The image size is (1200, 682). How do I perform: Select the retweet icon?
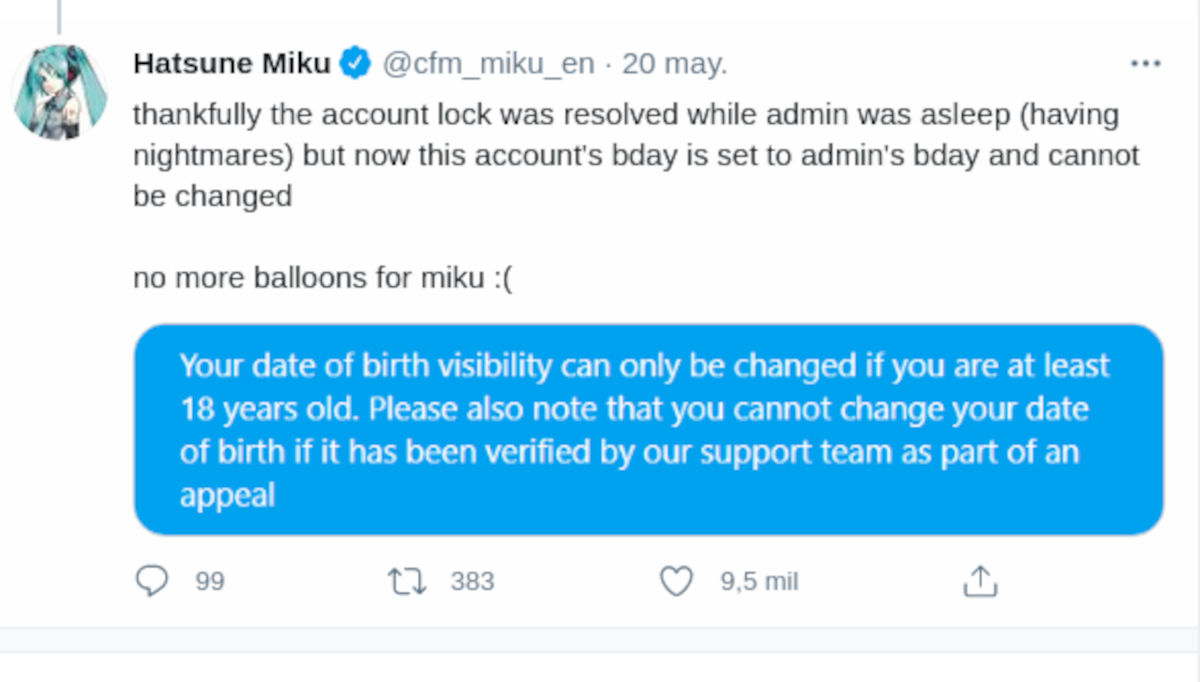pyautogui.click(x=409, y=580)
